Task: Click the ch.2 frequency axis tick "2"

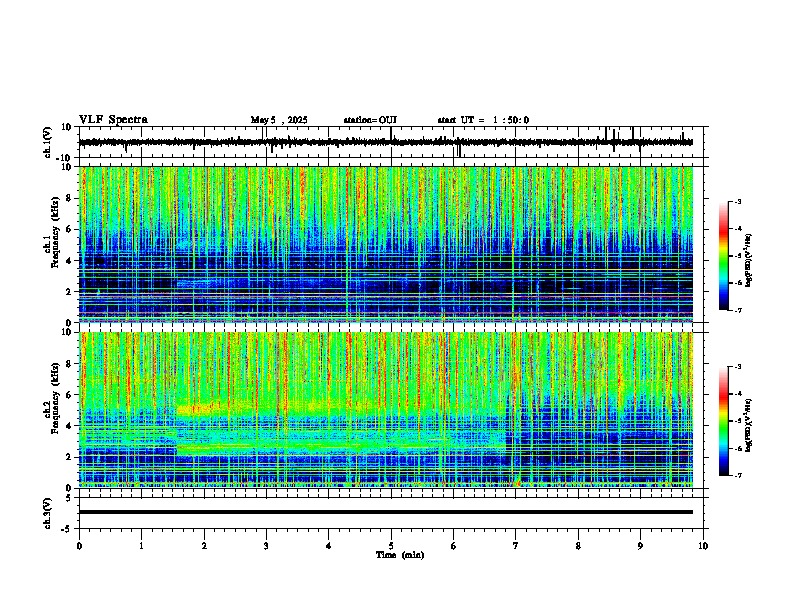Action: pos(70,457)
